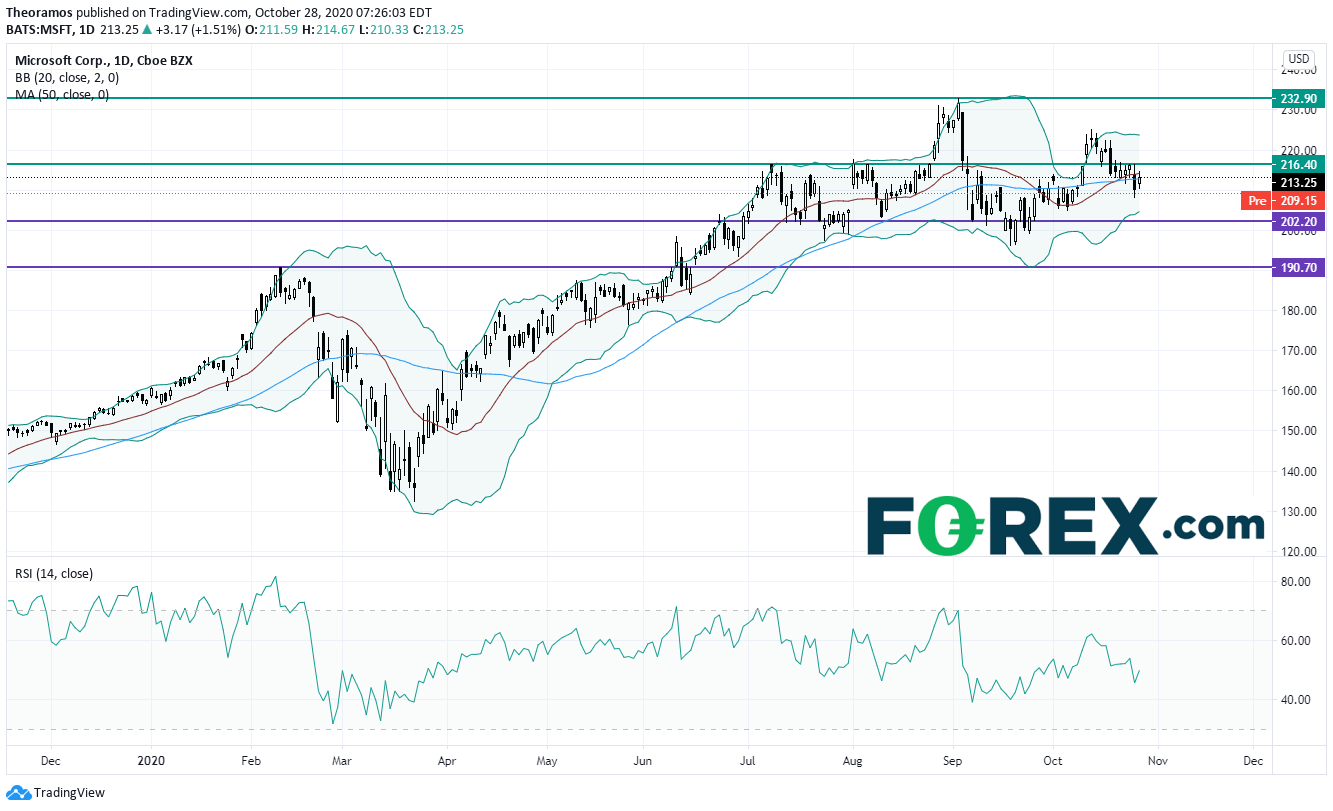Click the USD currency box
The width and height of the screenshot is (1333, 811).
[1299, 58]
